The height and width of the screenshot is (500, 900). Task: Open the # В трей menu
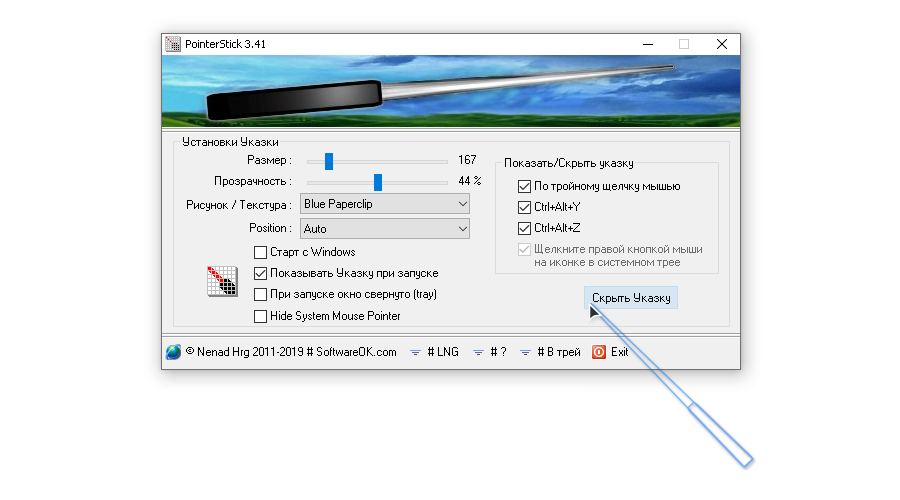[x=550, y=352]
